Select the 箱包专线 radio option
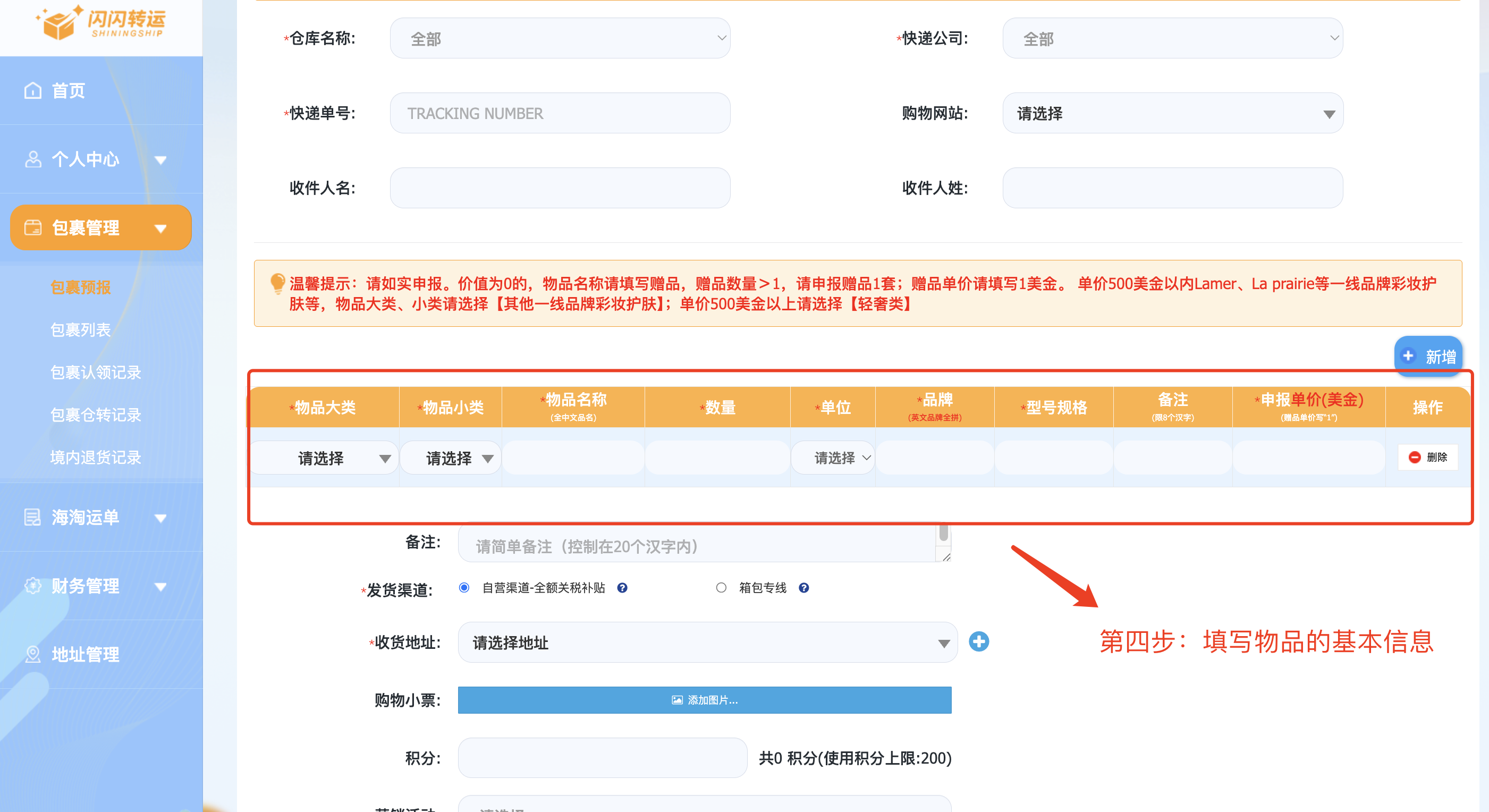Screen dimensions: 1489x812 pos(721,588)
